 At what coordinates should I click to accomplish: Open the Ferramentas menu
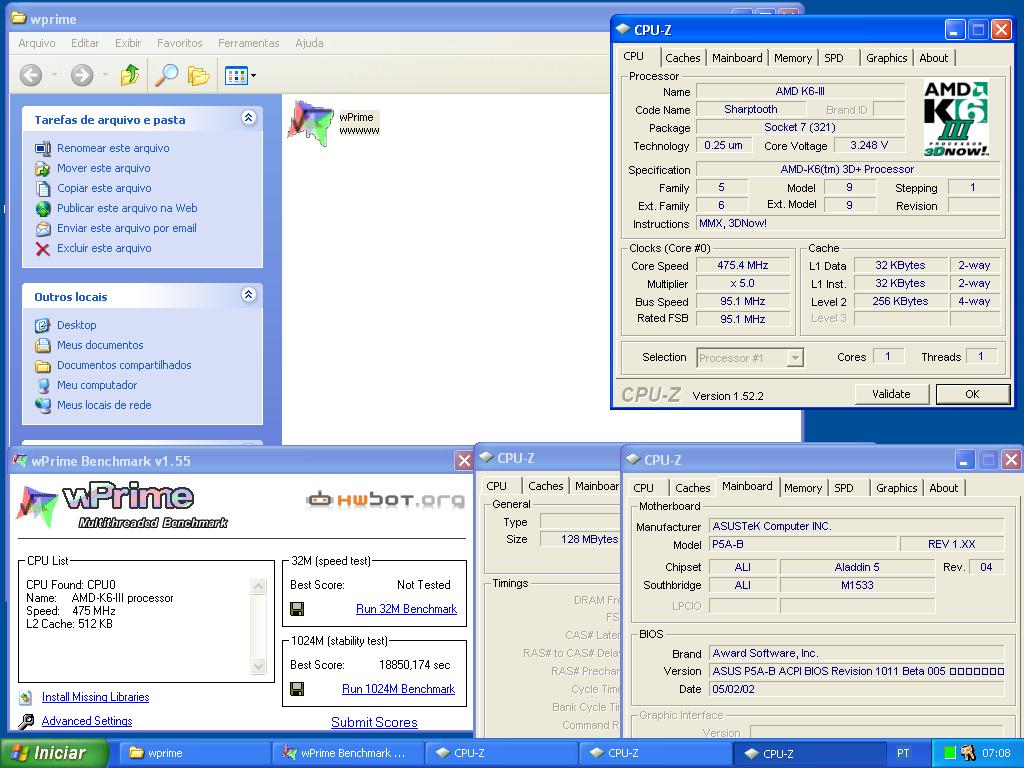tap(248, 43)
